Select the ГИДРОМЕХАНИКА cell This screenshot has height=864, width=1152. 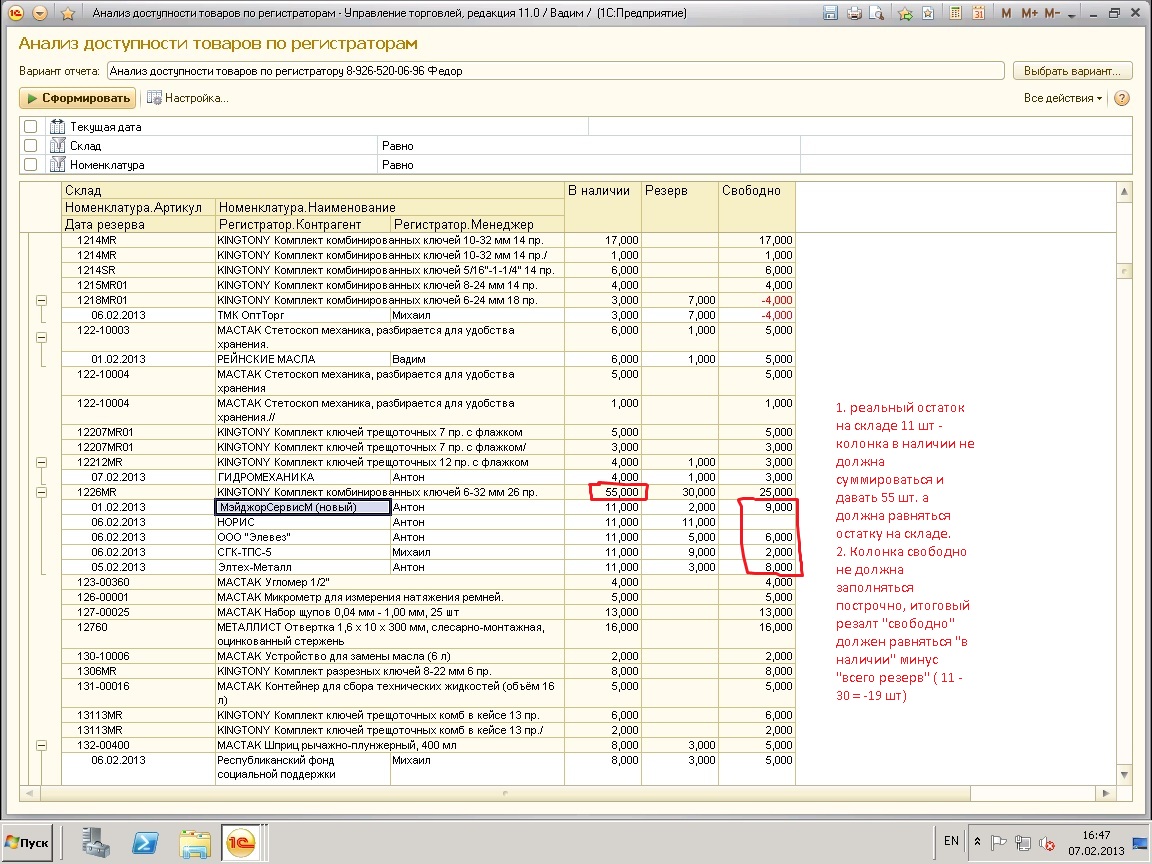click(x=303, y=477)
